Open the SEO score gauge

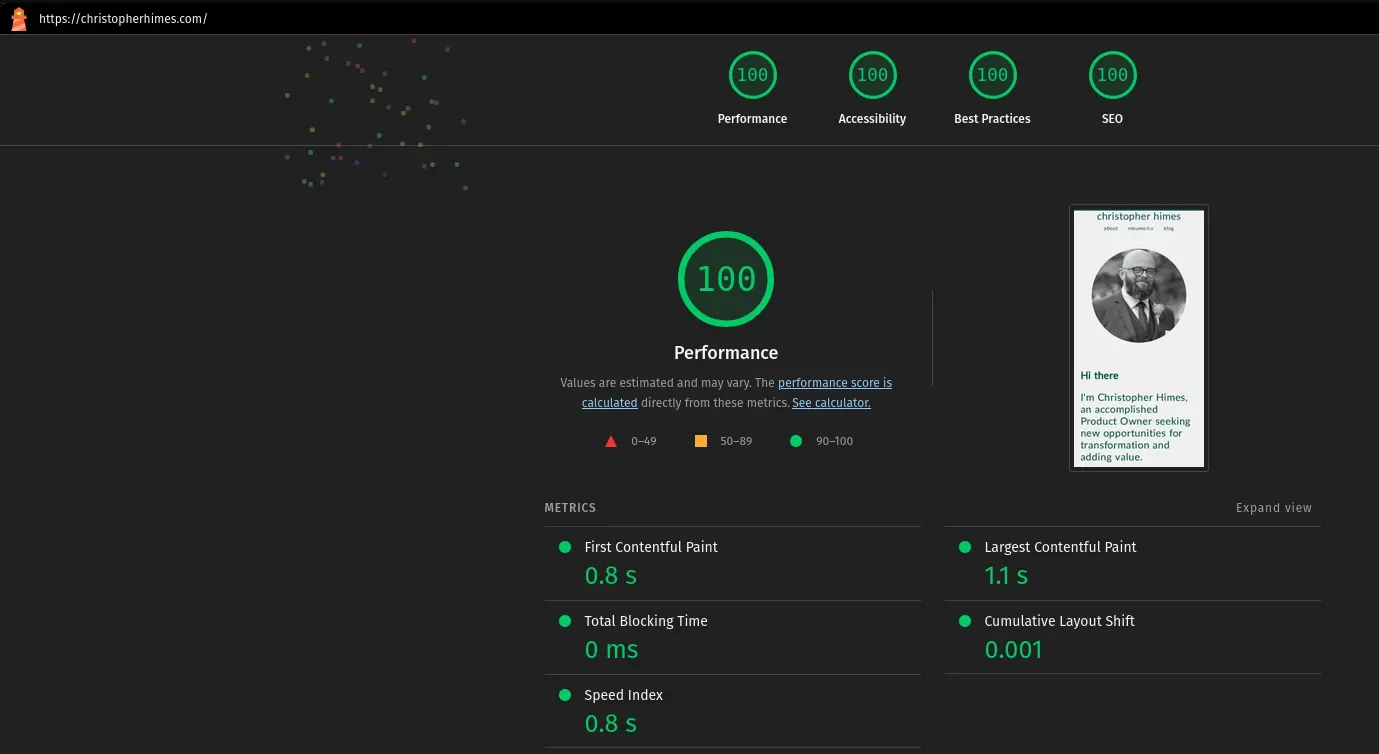point(1112,74)
